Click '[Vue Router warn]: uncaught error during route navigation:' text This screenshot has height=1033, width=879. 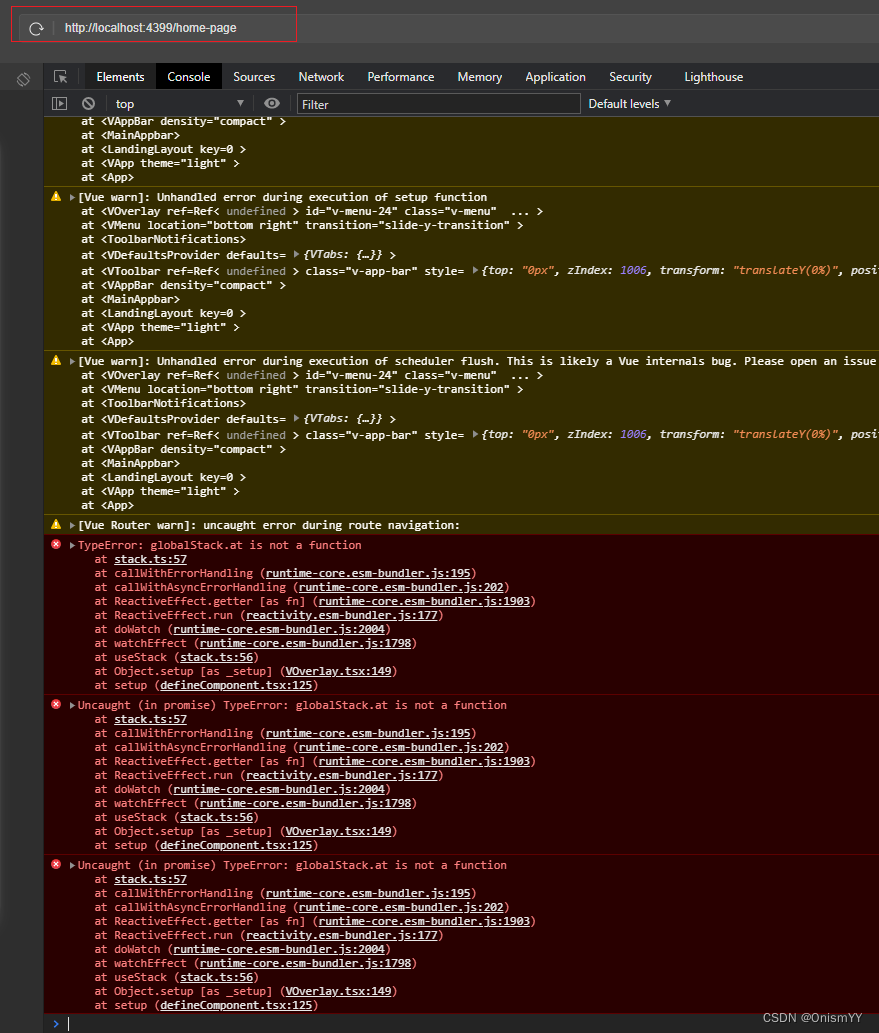click(x=269, y=525)
